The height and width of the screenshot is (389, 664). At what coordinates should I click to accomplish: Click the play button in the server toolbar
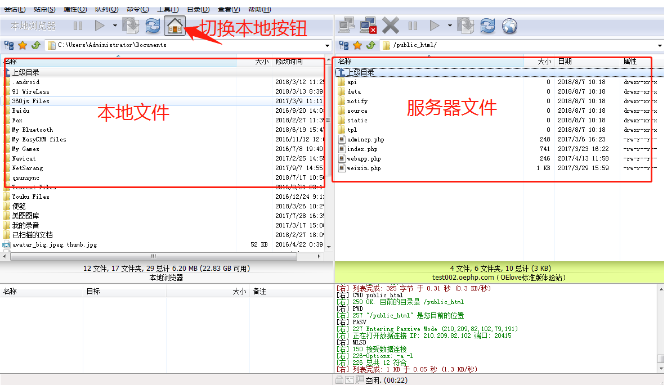click(434, 26)
